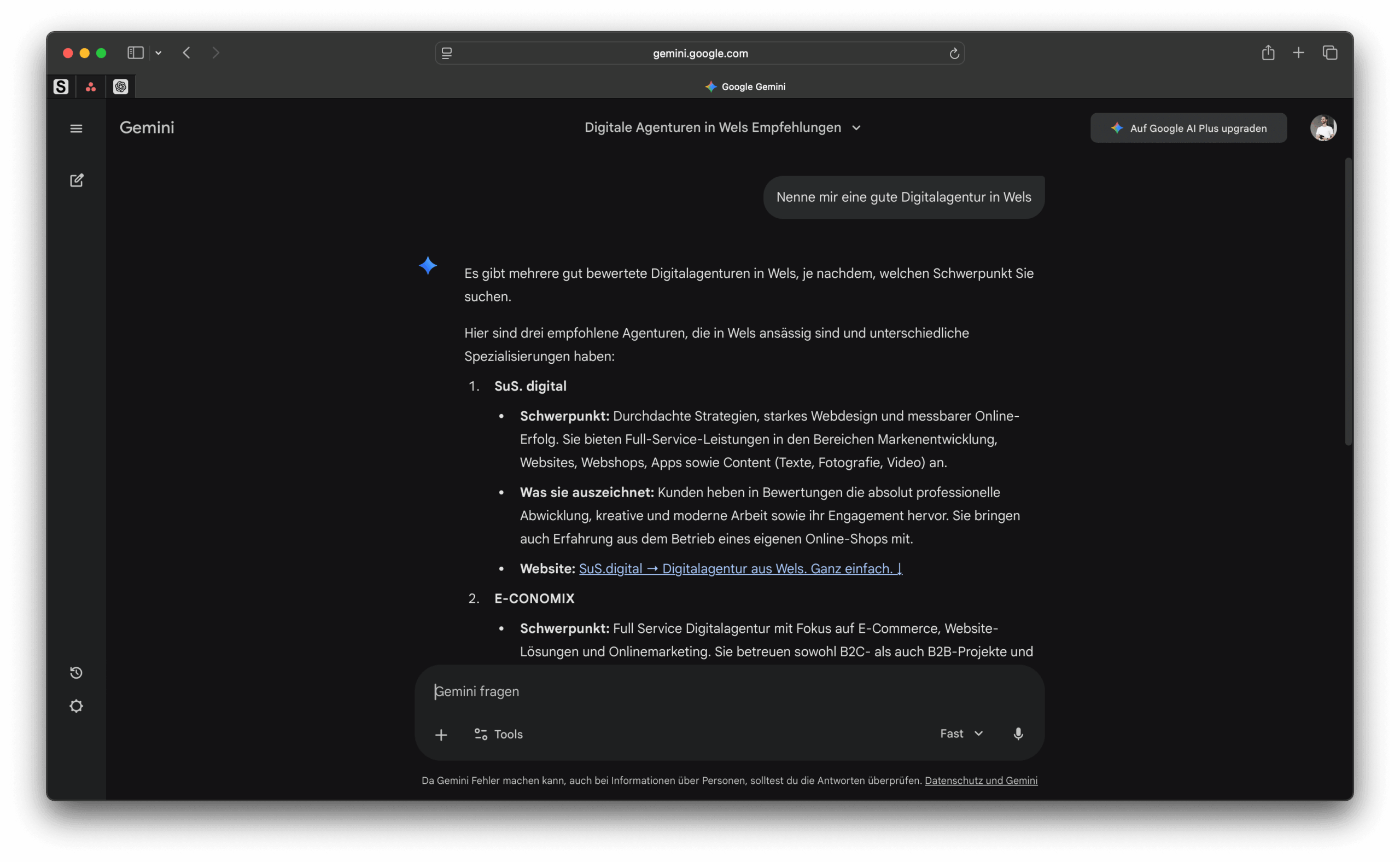Click the chat vertical scrollbar
Image resolution: width=1400 pixels, height=862 pixels.
tap(1347, 302)
